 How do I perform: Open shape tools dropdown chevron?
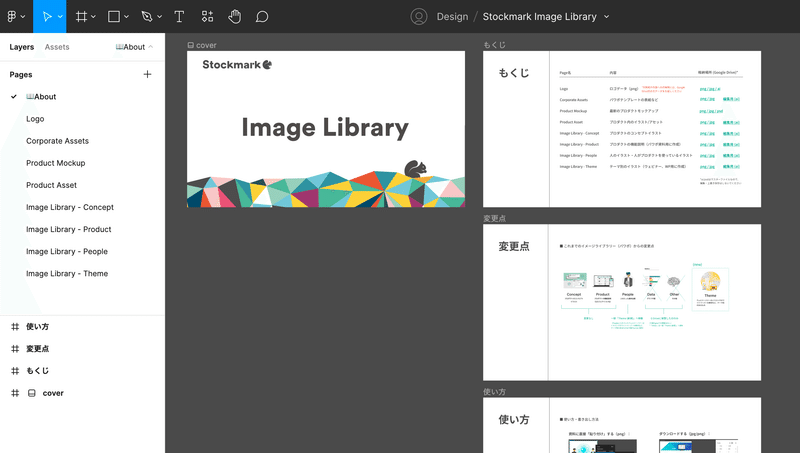tap(127, 17)
